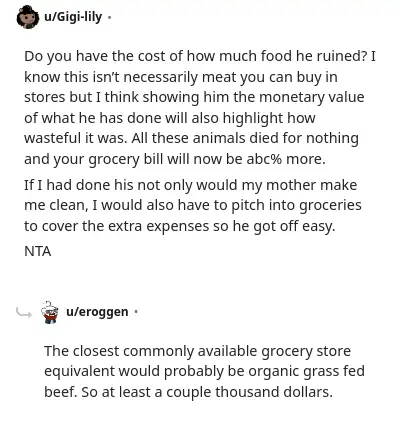Click eroggen's reply about grass fed beef
Screen dimensions: 400x428
pyautogui.click(x=204, y=371)
